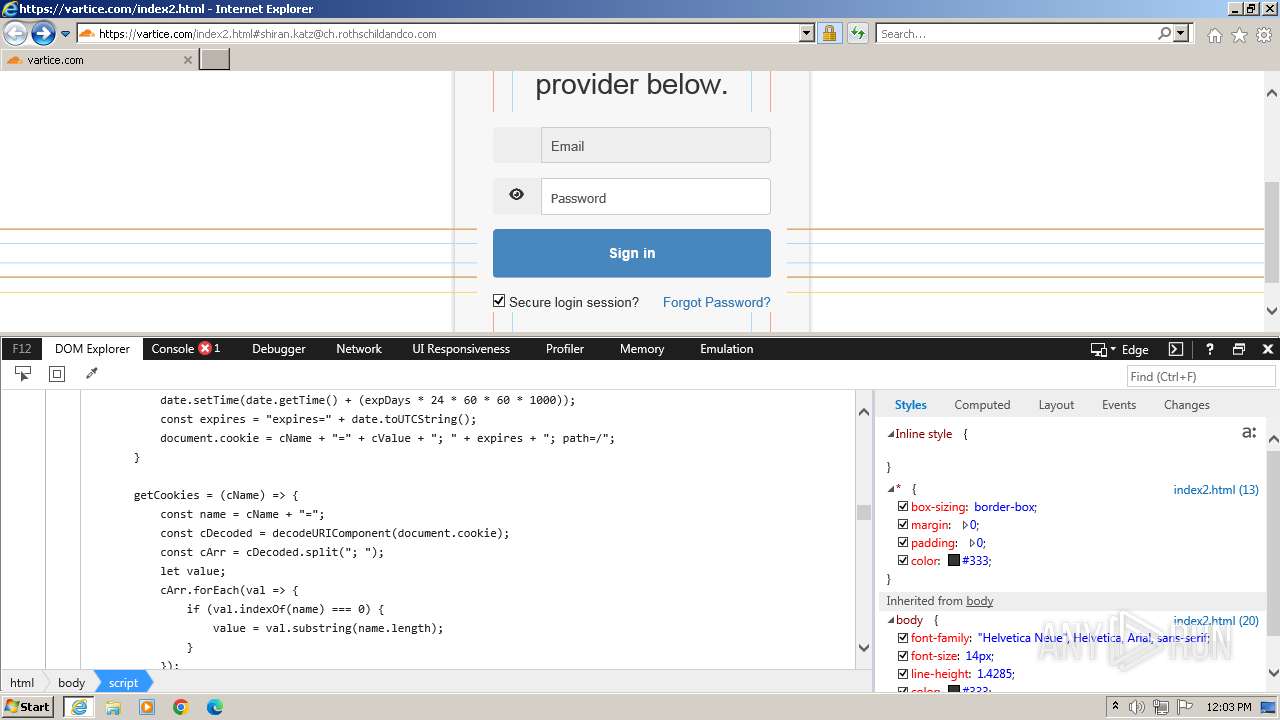Disable the line-height property

coord(903,674)
